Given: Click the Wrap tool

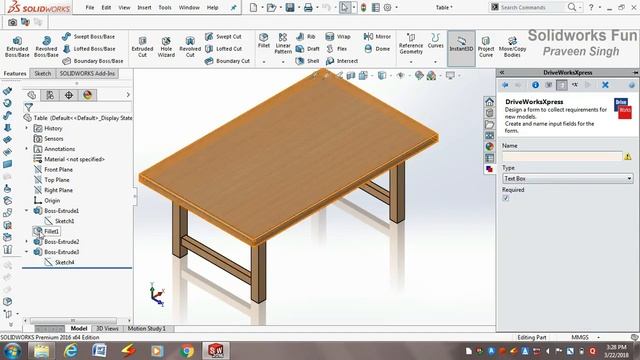Looking at the screenshot, I should pos(338,37).
